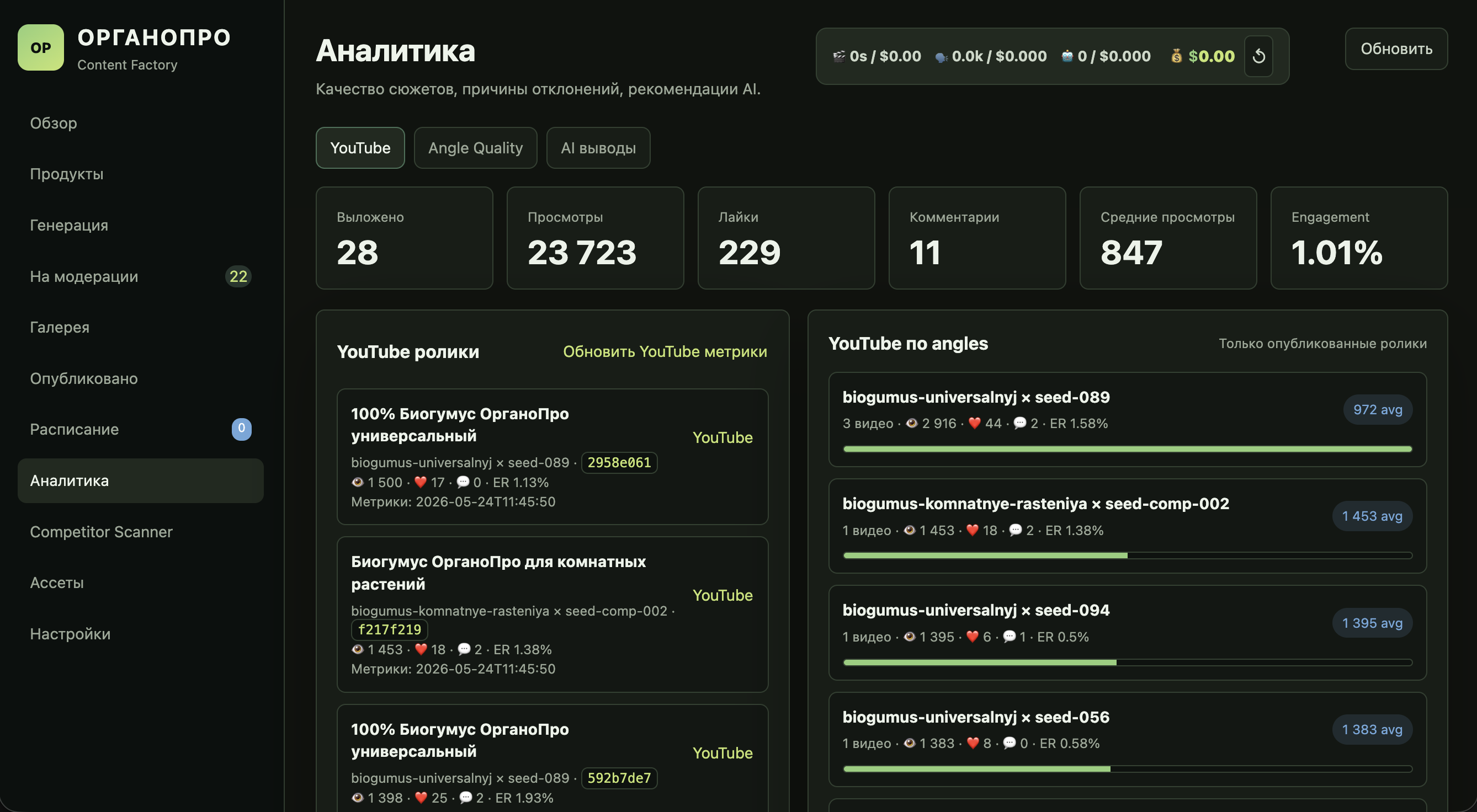The width and height of the screenshot is (1477, 812).
Task: Click the tokens cost icon
Action: click(941, 57)
